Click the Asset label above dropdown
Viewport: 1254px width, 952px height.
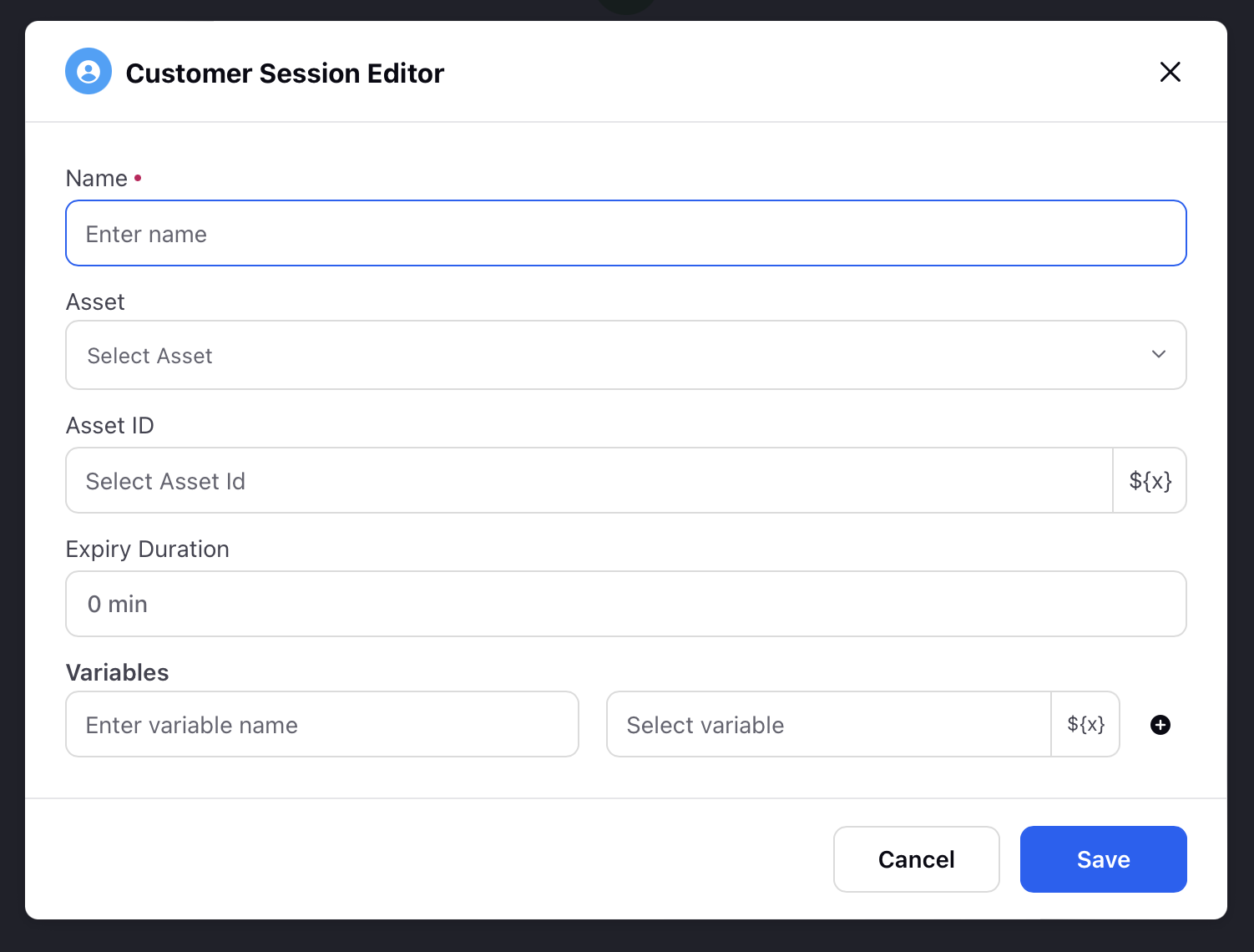pyautogui.click(x=95, y=301)
